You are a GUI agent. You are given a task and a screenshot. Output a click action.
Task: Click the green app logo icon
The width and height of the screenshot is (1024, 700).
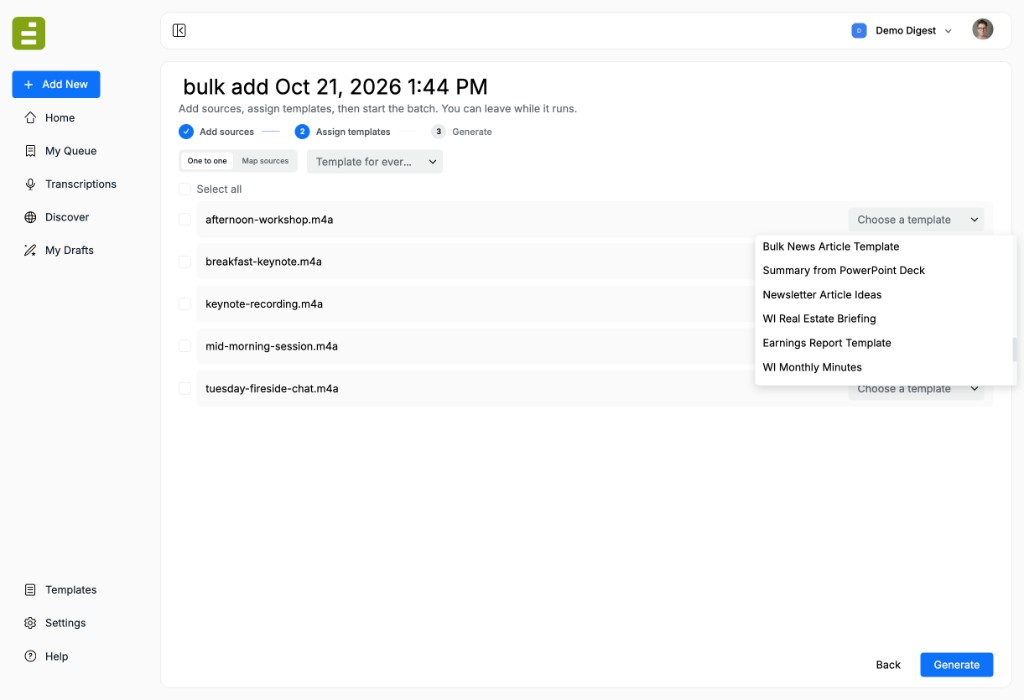(x=29, y=33)
